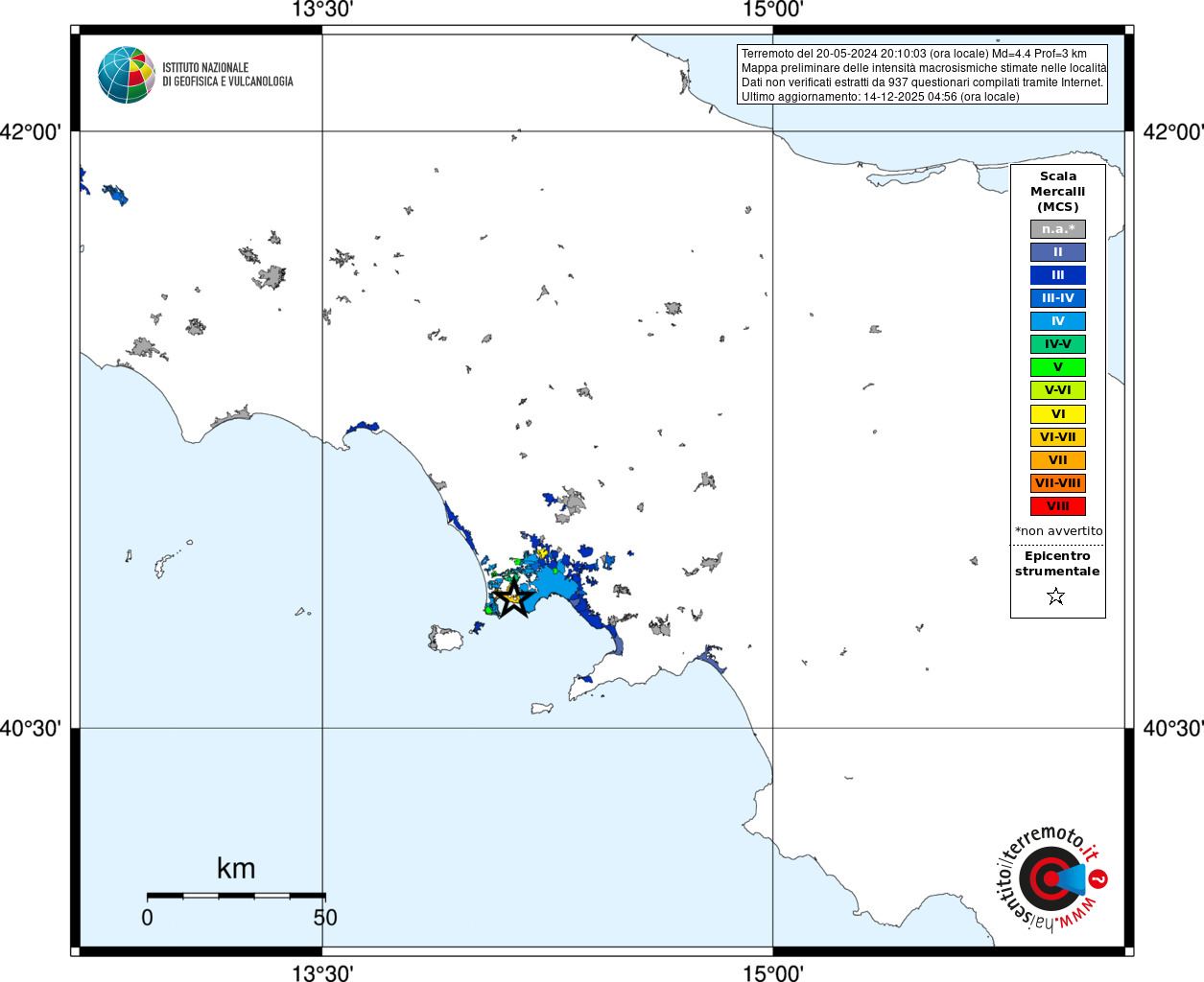Click the 'Epicentro strumentale' legend label

[x=1057, y=564]
